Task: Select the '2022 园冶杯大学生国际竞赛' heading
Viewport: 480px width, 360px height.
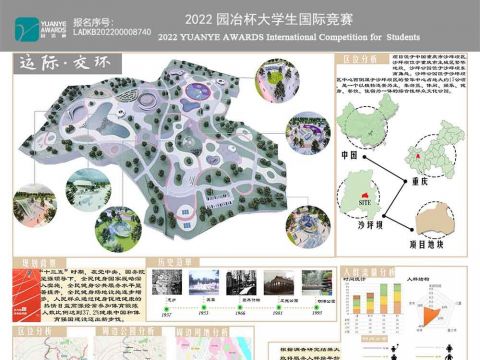Action: coord(269,19)
